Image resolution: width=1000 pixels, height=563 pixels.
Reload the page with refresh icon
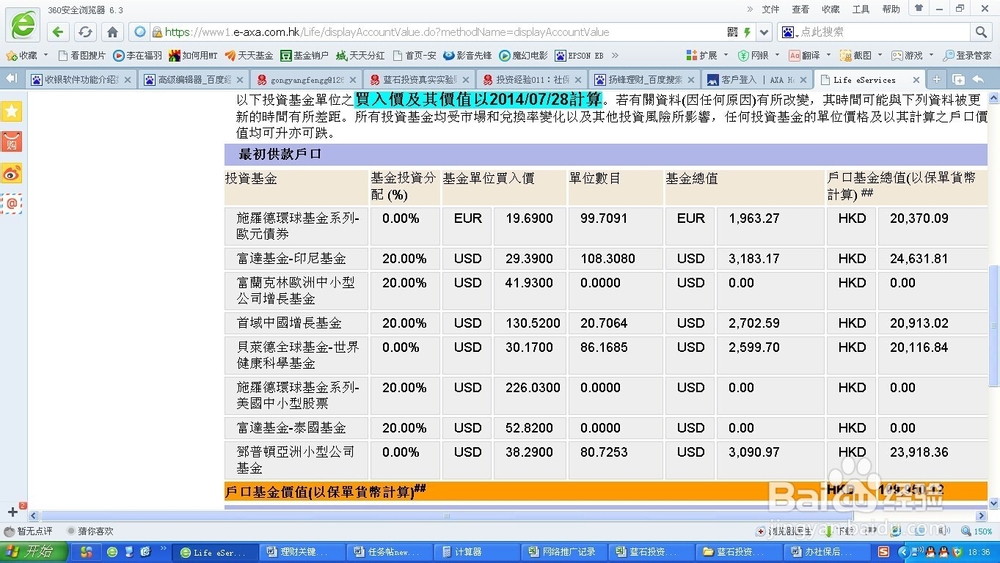point(85,32)
